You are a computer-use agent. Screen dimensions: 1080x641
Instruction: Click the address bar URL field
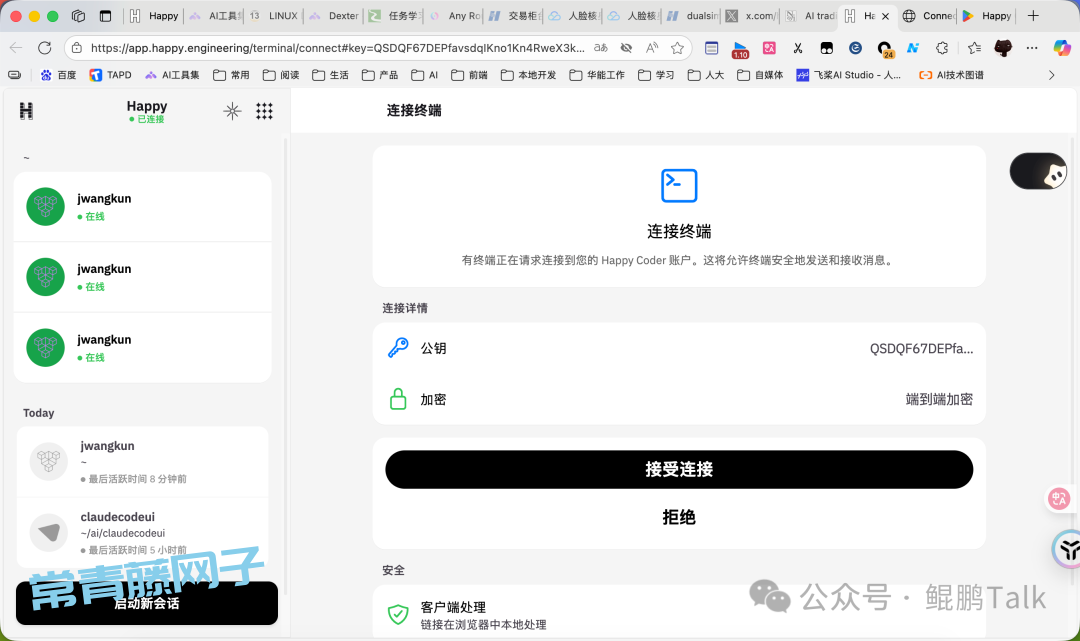[x=335, y=48]
